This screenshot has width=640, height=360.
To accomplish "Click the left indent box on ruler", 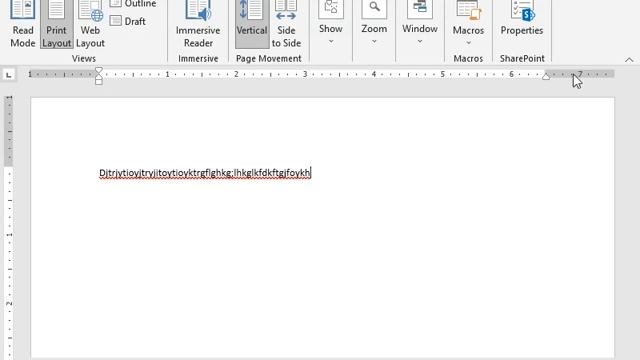I will pyautogui.click(x=99, y=82).
